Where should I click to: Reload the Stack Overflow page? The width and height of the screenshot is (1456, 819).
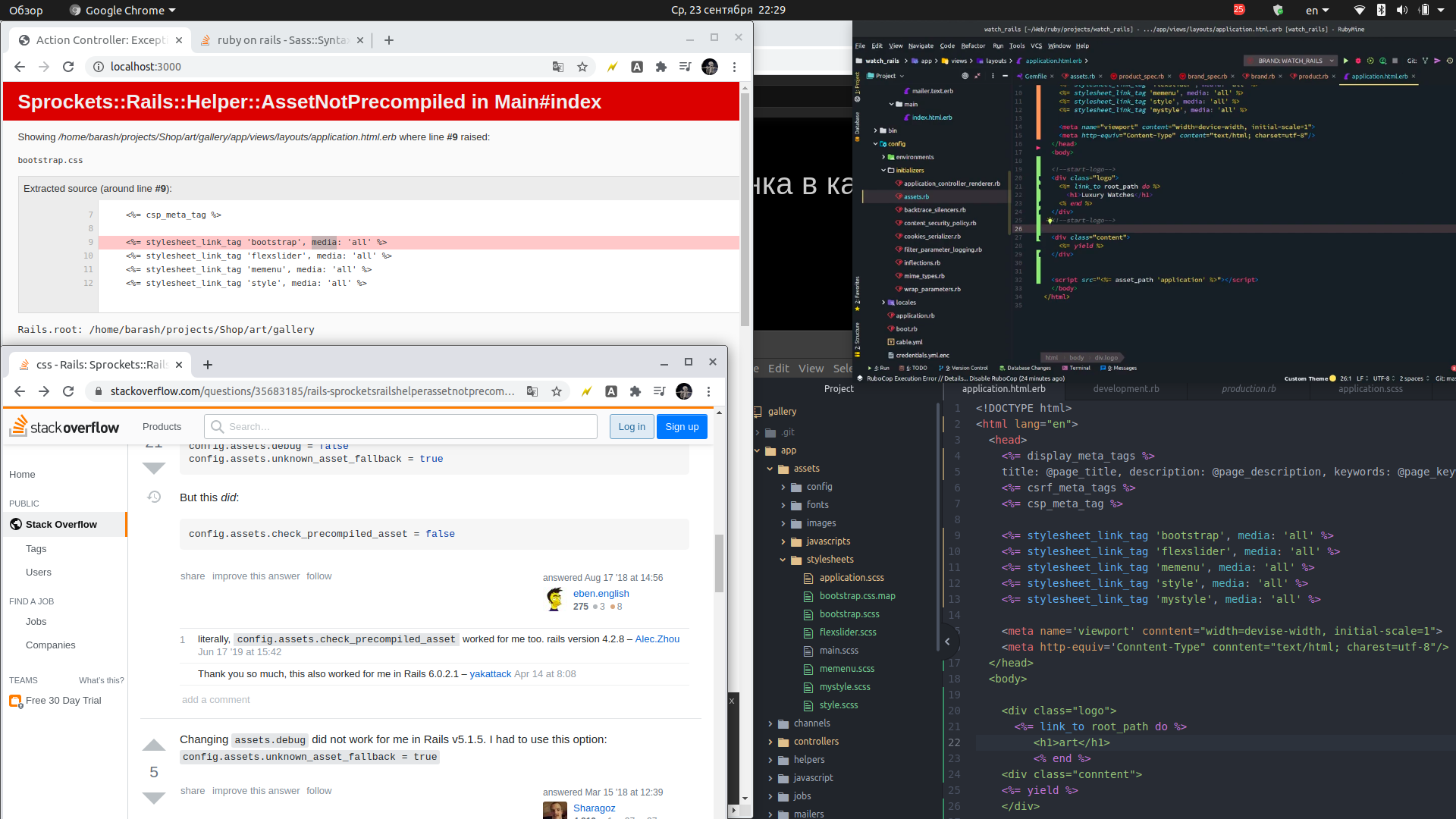68,391
